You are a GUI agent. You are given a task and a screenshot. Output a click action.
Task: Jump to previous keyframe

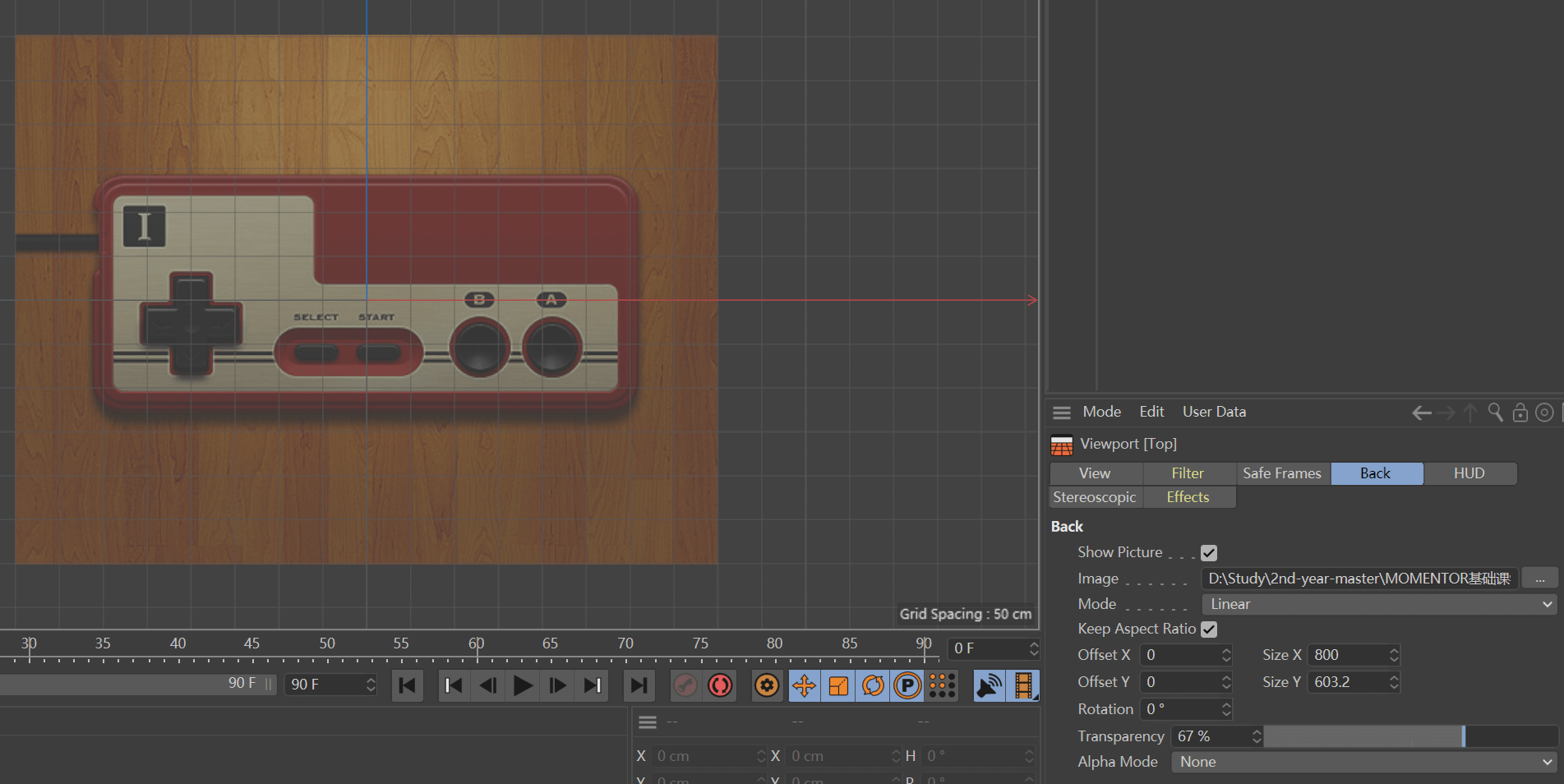coord(454,685)
